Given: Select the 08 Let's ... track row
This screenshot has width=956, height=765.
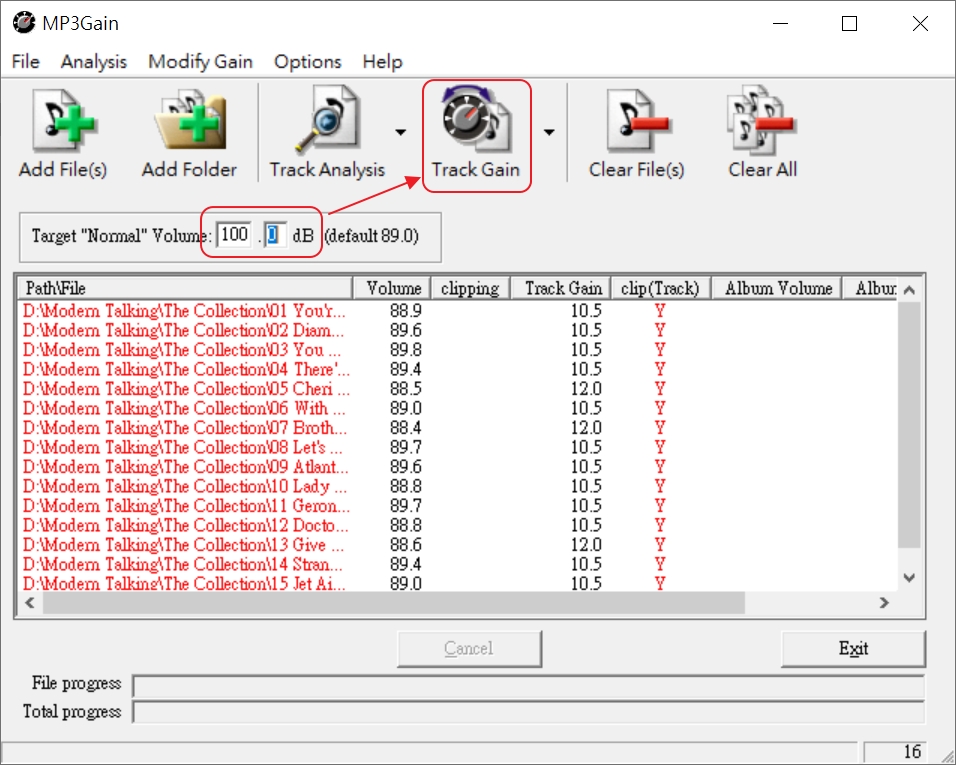Looking at the screenshot, I should pyautogui.click(x=457, y=447).
